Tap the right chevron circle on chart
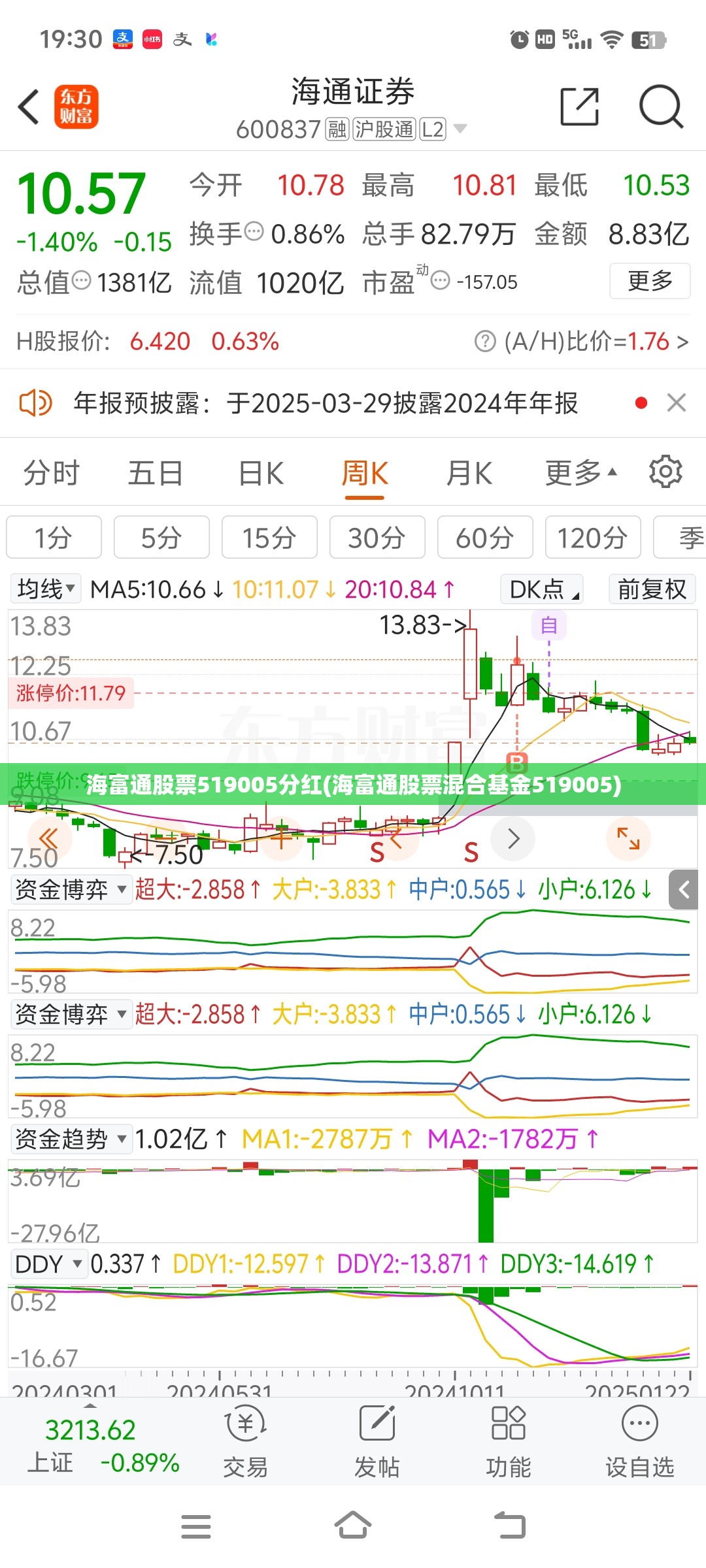706x1568 pixels. click(x=514, y=838)
